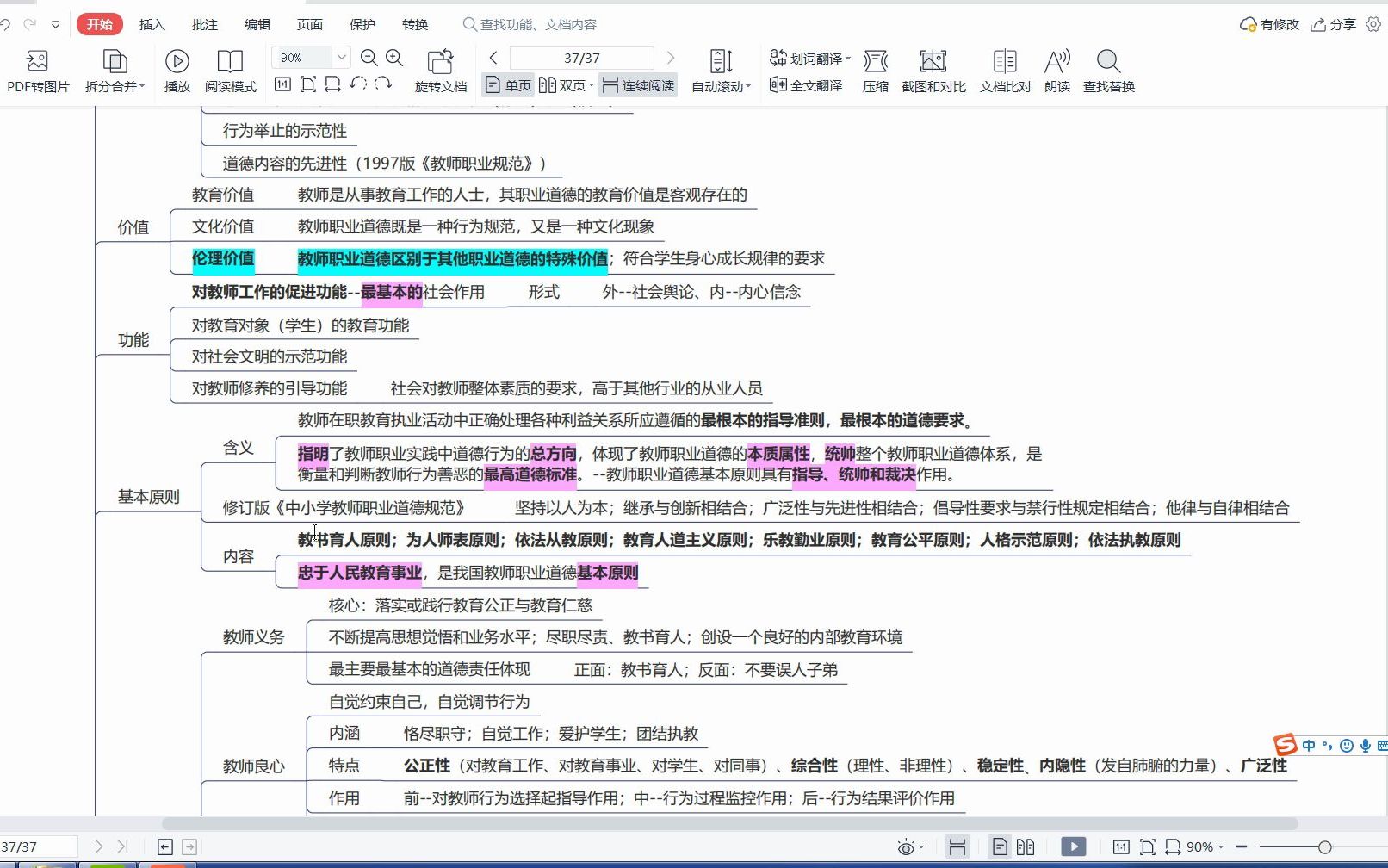Viewport: 1388px width, 868px height.
Task: Click the fit-page icon in the toolbar
Action: click(x=307, y=84)
